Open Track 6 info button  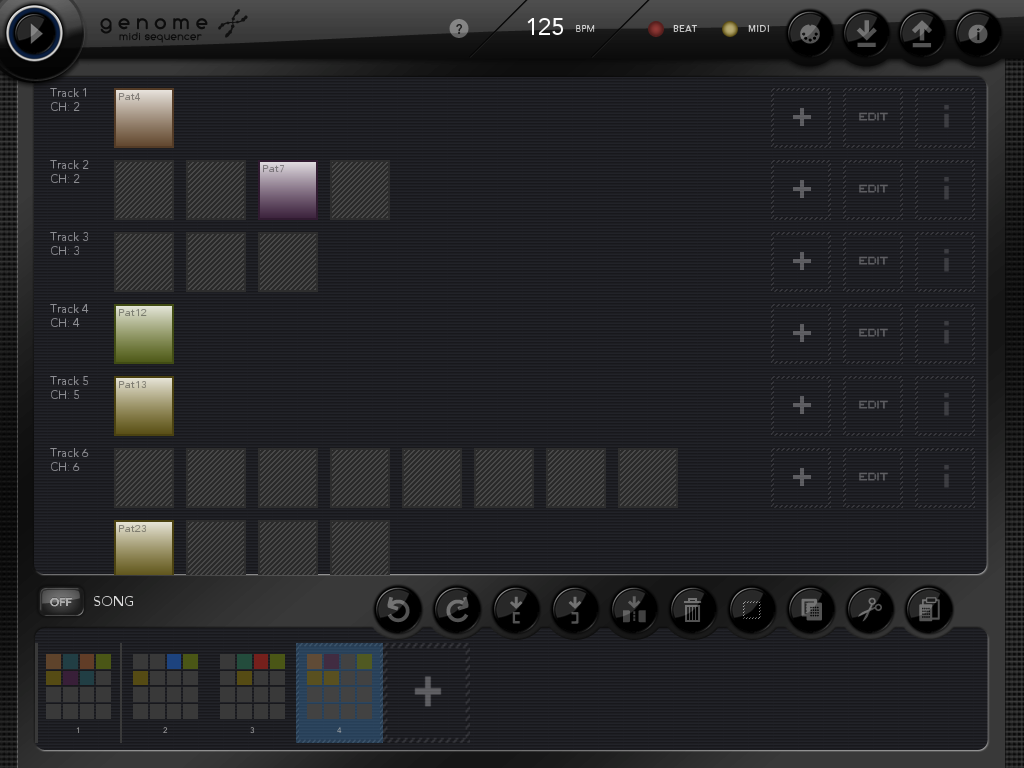946,477
